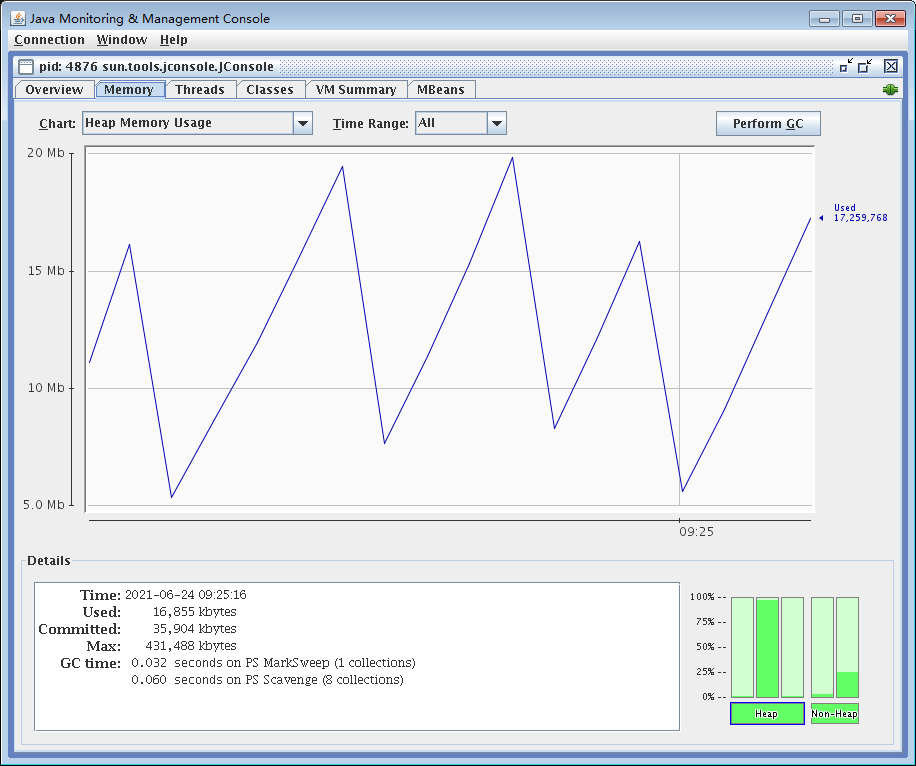Viewport: 916px width, 766px height.
Task: Click the time value 2021-06-24 09:25:16
Action: click(186, 595)
